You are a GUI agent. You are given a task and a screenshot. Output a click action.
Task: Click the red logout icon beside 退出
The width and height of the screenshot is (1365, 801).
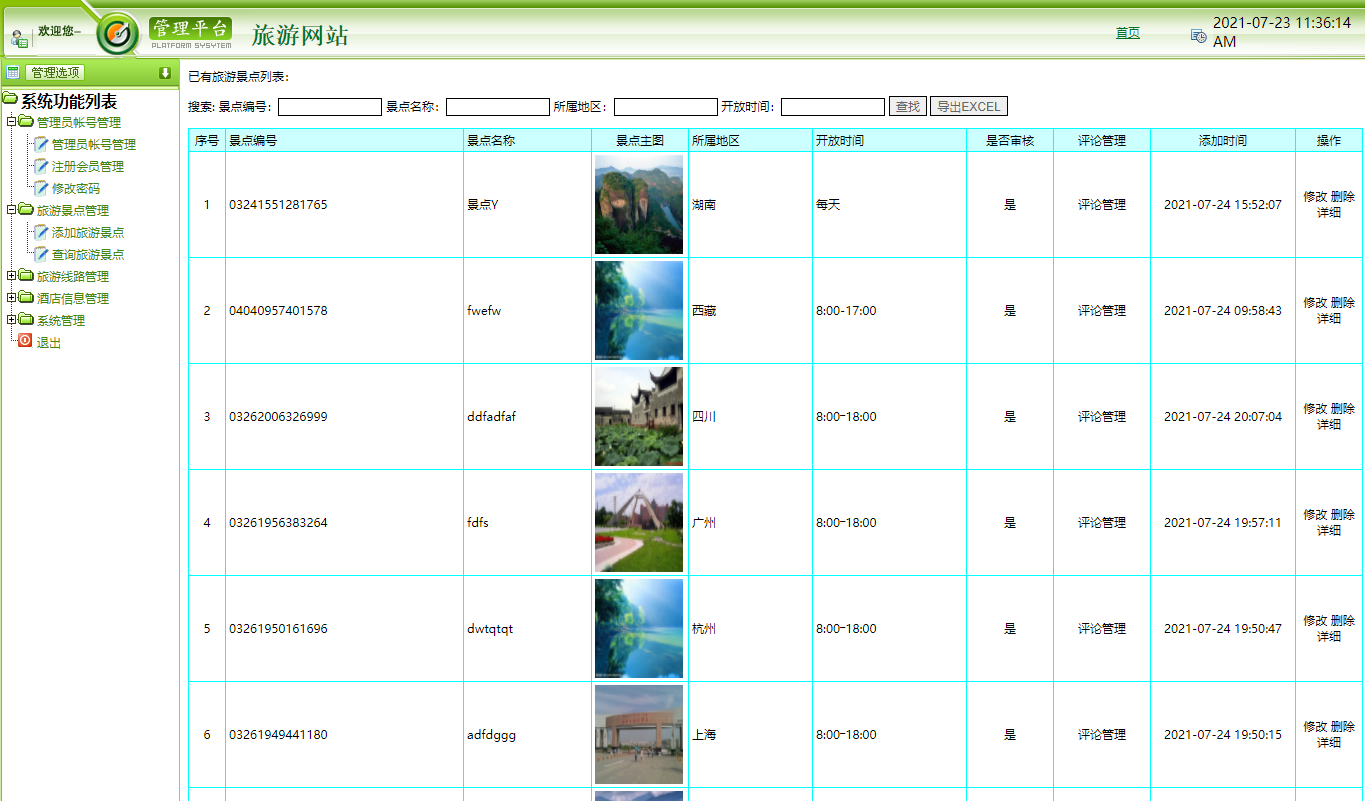click(23, 341)
